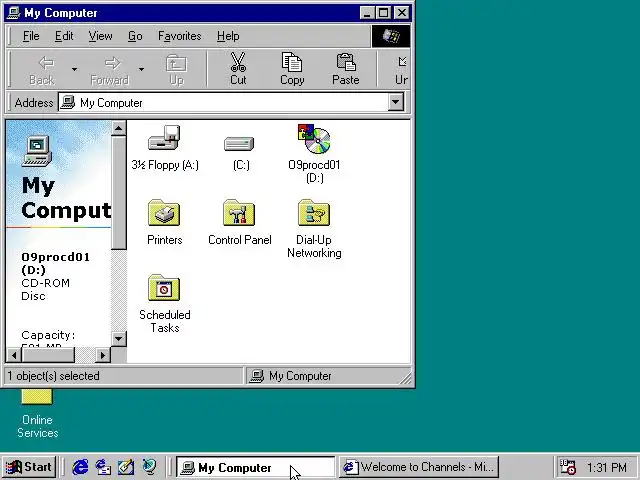Image resolution: width=640 pixels, height=480 pixels.
Task: Click the Task Scheduler tray icon
Action: [x=567, y=467]
